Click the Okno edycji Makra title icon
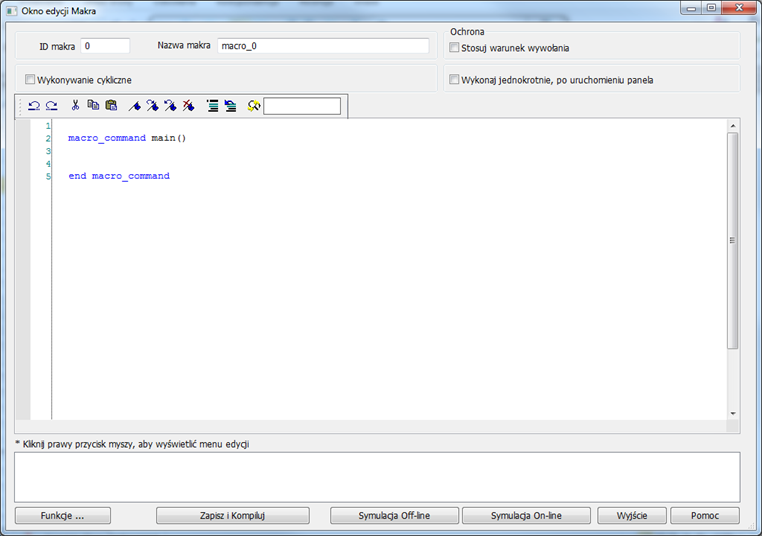The height and width of the screenshot is (536, 762). pos(12,11)
